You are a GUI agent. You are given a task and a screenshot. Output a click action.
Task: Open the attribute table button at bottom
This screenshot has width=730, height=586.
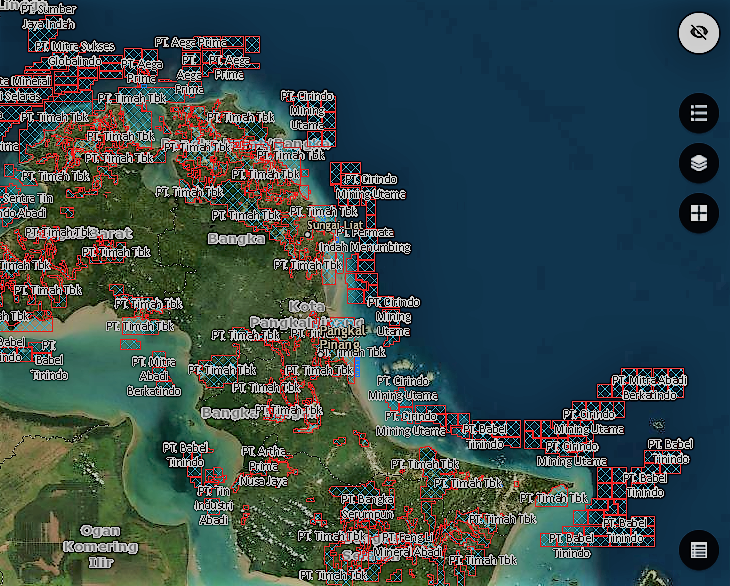point(699,550)
